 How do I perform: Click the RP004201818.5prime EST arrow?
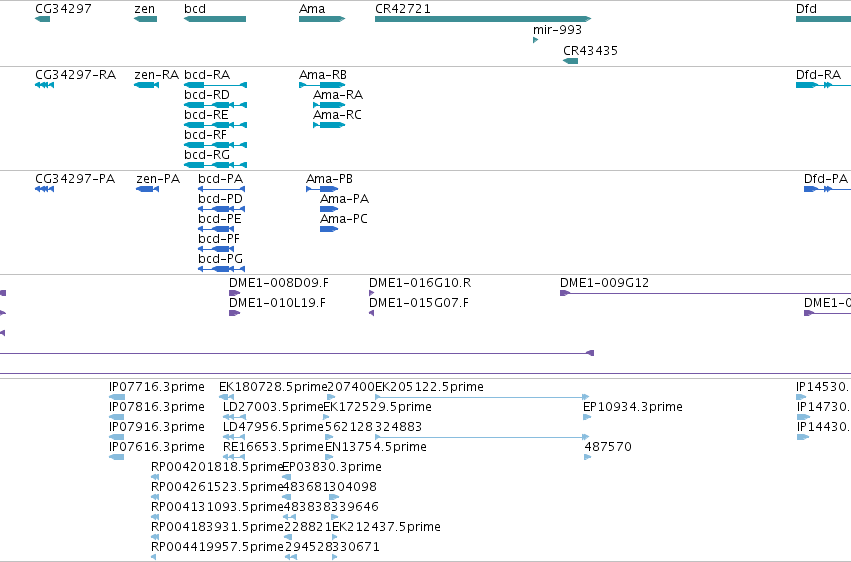click(x=155, y=477)
